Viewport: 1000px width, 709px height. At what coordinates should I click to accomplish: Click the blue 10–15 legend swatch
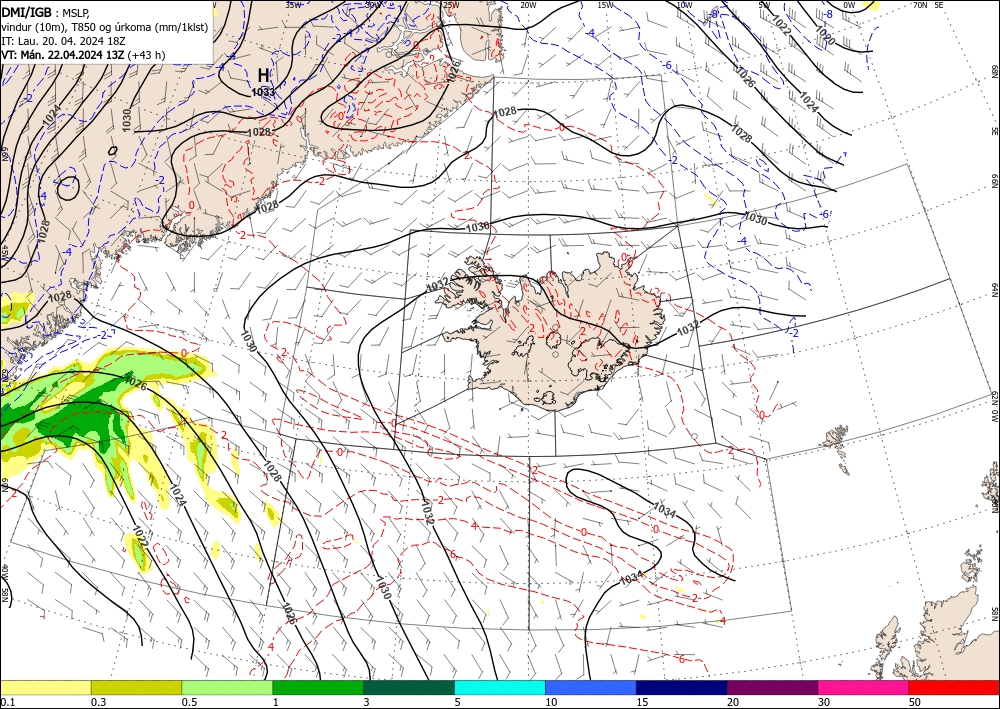(591, 687)
